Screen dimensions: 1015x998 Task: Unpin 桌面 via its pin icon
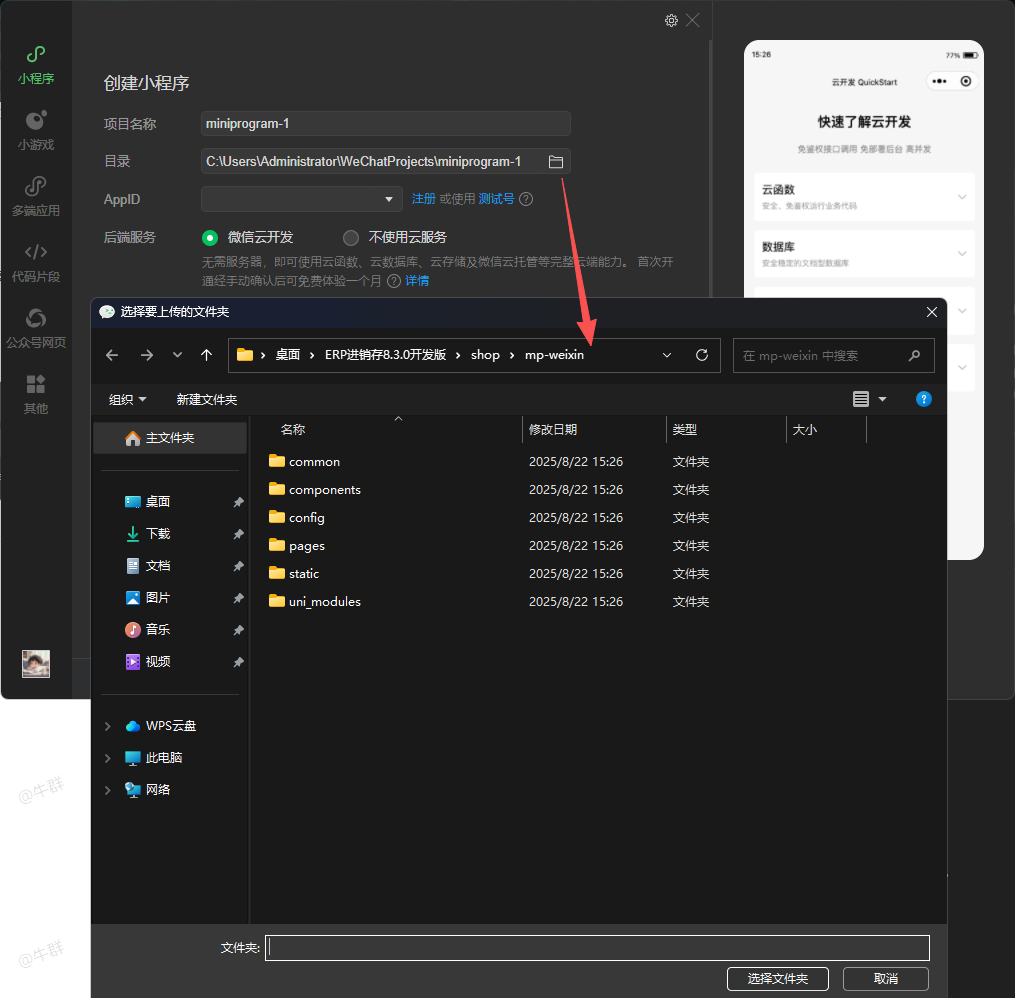(x=238, y=502)
